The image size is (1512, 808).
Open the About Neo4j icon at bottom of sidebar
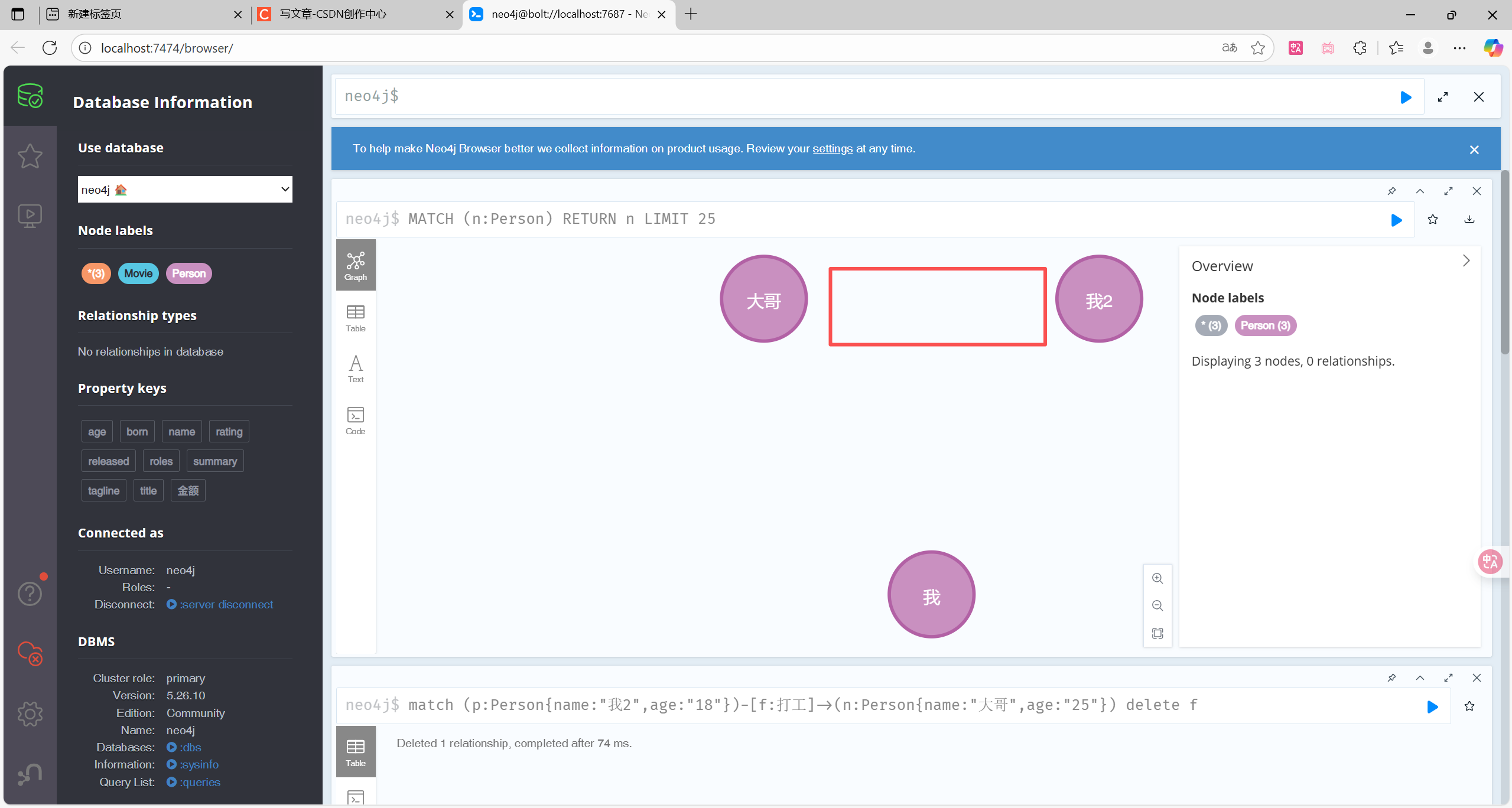pos(30,774)
